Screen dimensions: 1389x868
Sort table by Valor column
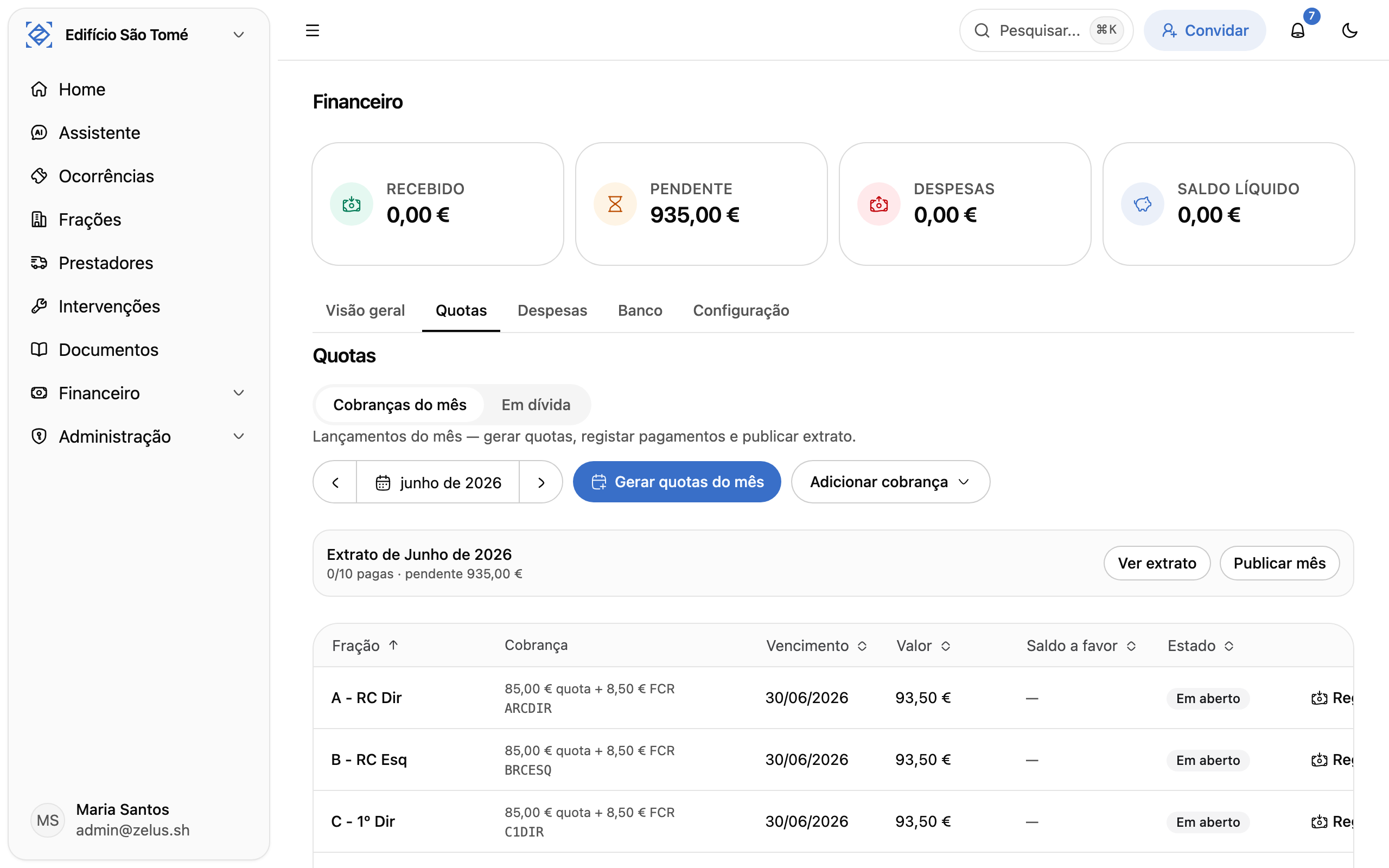point(923,646)
